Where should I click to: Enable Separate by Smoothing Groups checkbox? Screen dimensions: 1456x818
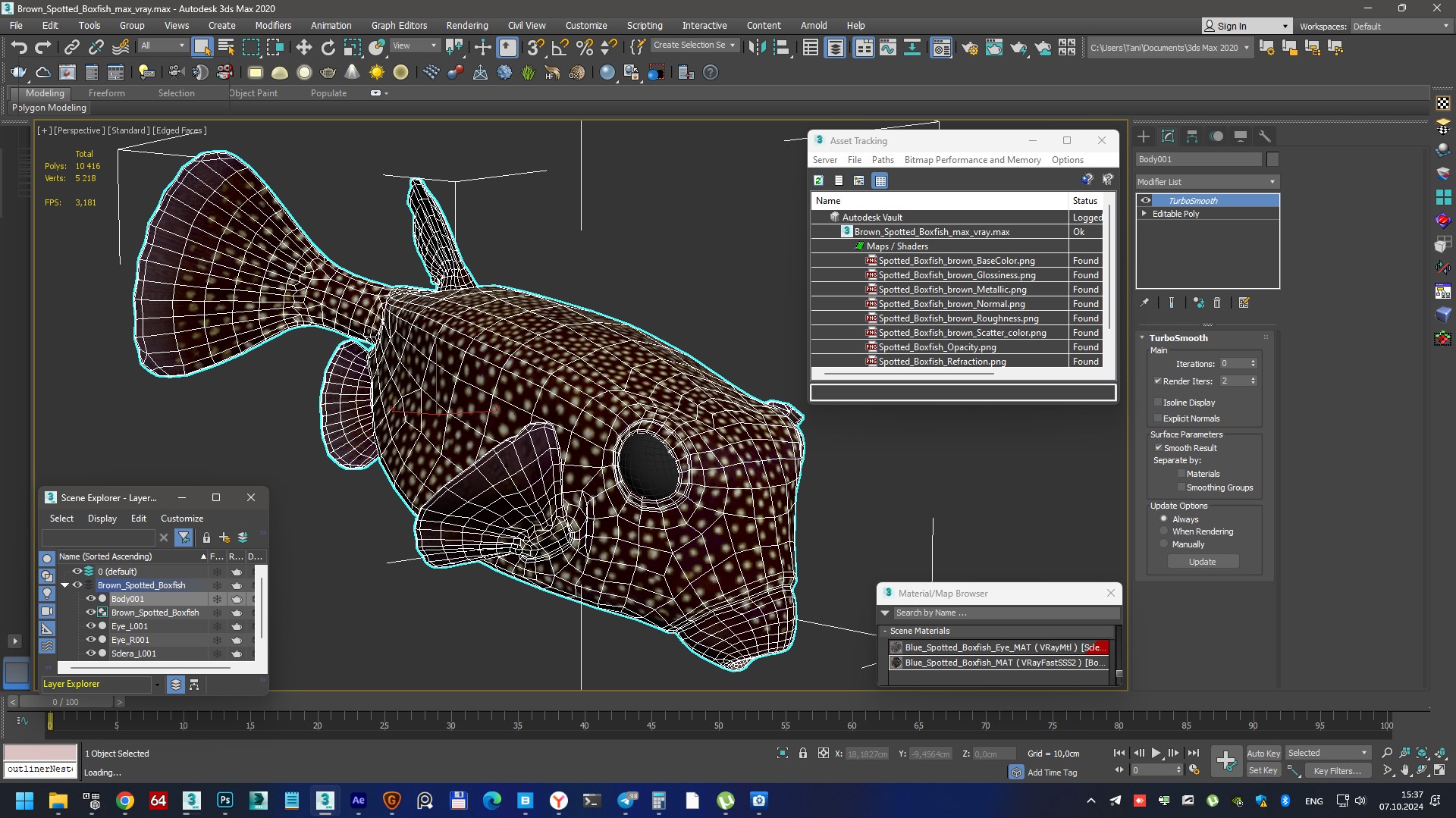(x=1181, y=487)
